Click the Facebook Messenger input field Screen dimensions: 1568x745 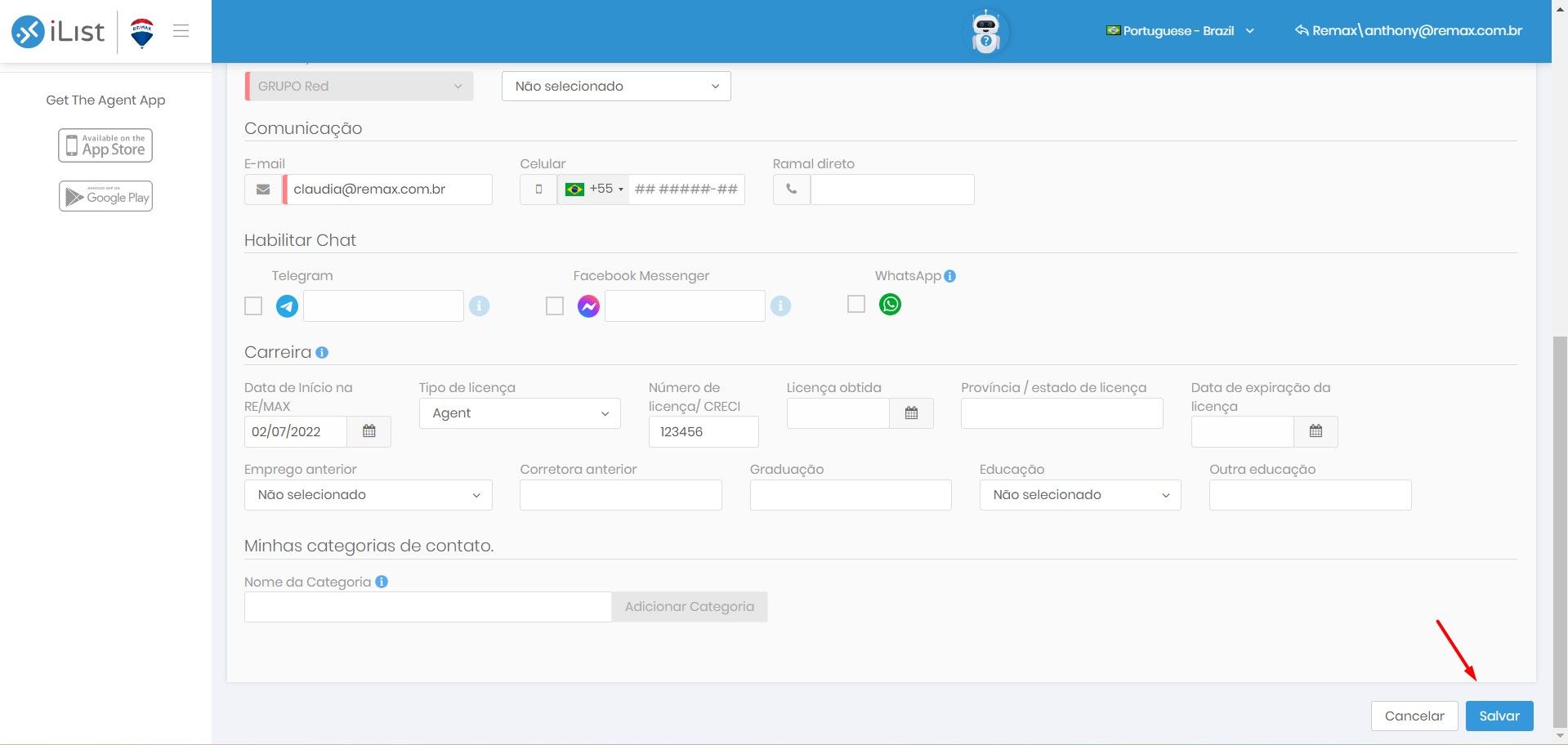point(685,306)
